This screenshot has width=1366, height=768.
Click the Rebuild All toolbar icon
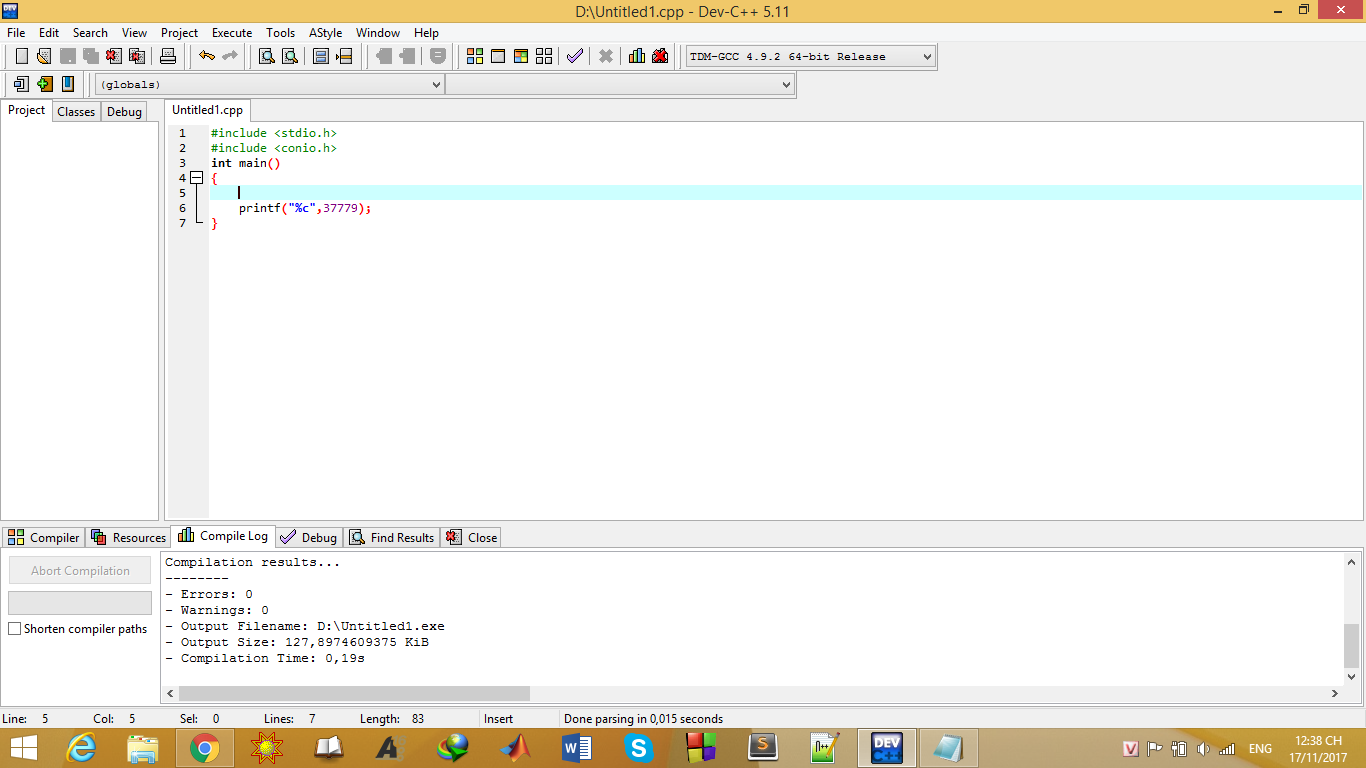544,56
